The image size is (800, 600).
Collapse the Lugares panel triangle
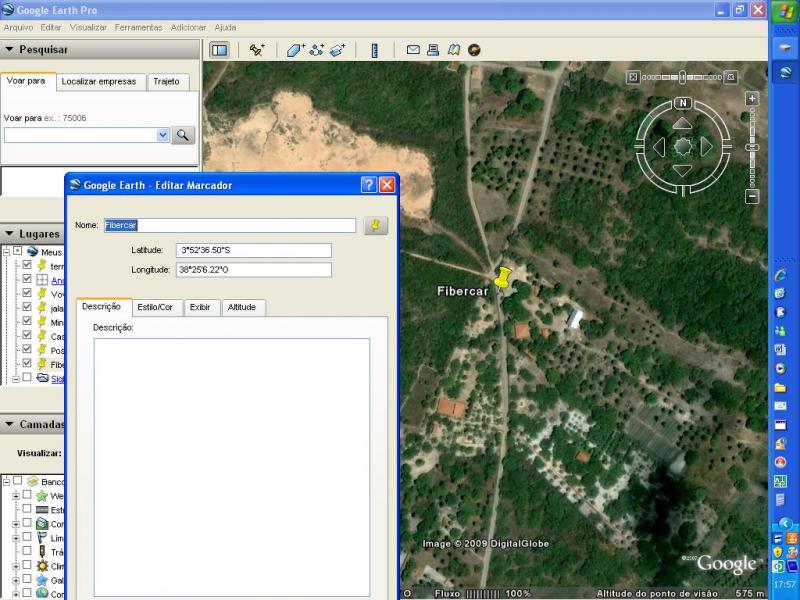[9, 234]
